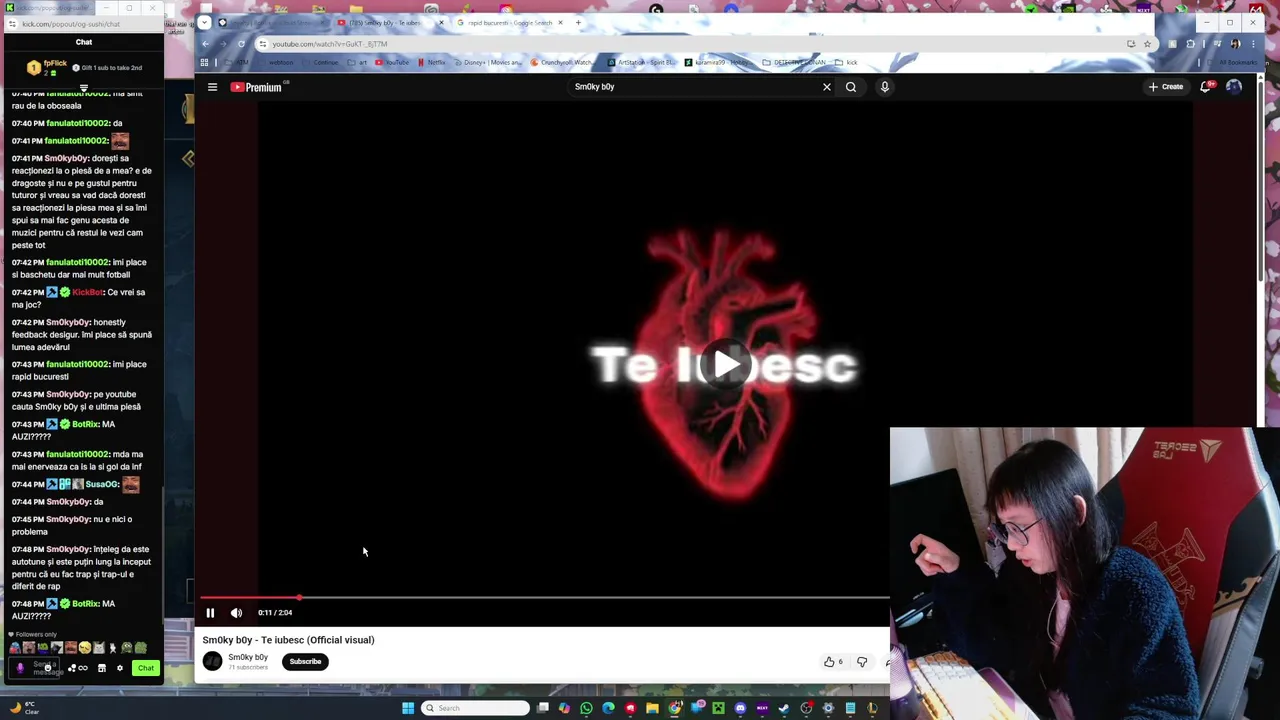Switch to the Sm0ky b0y - Te iubesc tab

click(x=391, y=22)
